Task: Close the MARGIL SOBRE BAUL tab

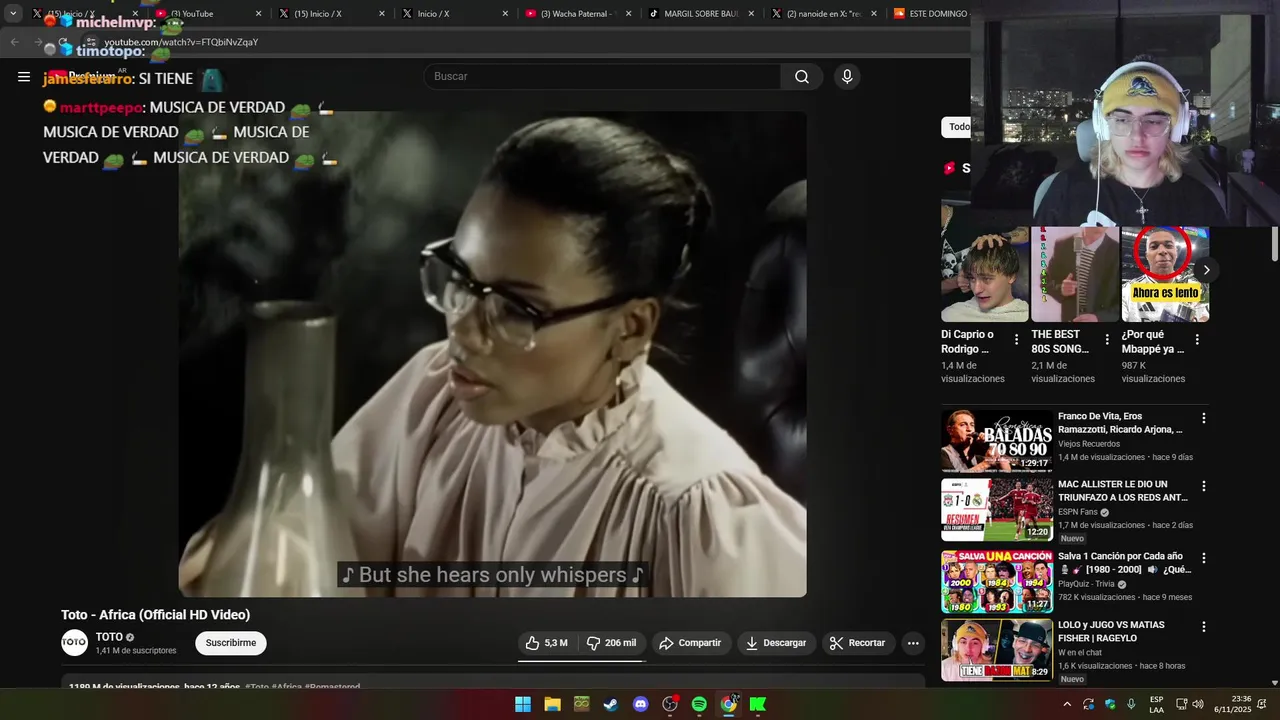Action: pos(751,14)
